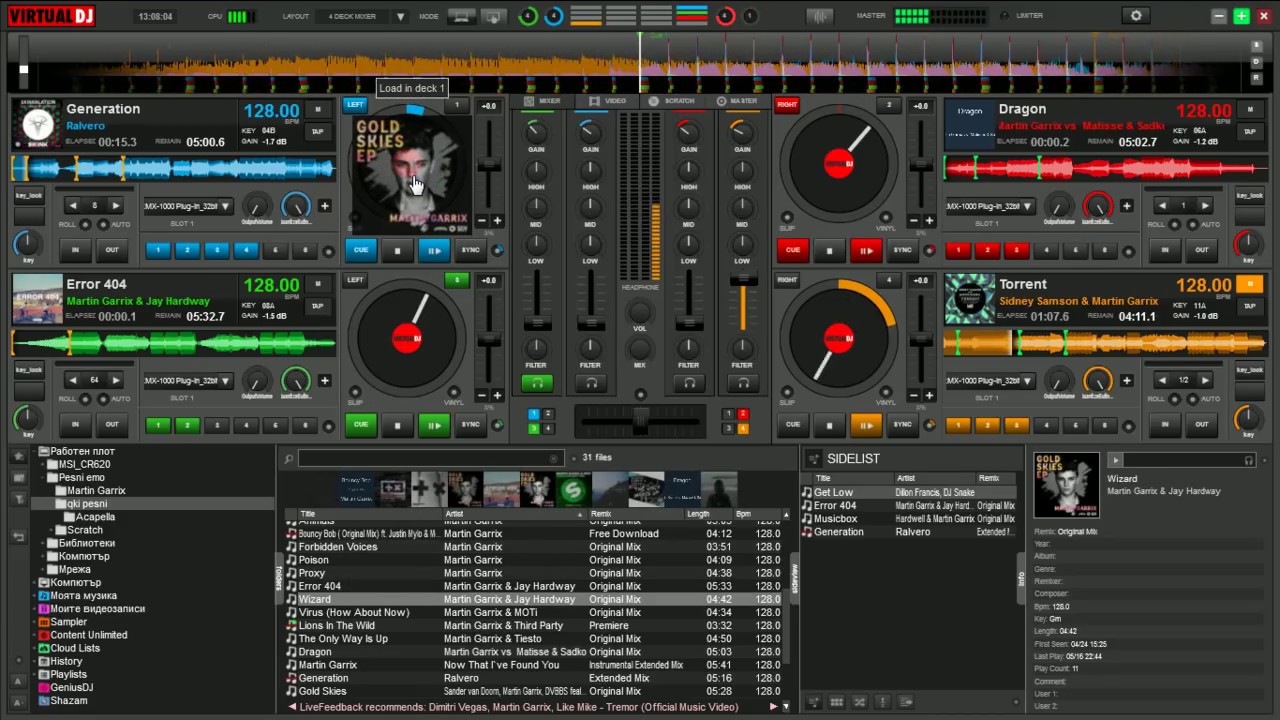Select laptop mode icon in top bar
The width and height of the screenshot is (1280, 720).
coord(461,16)
